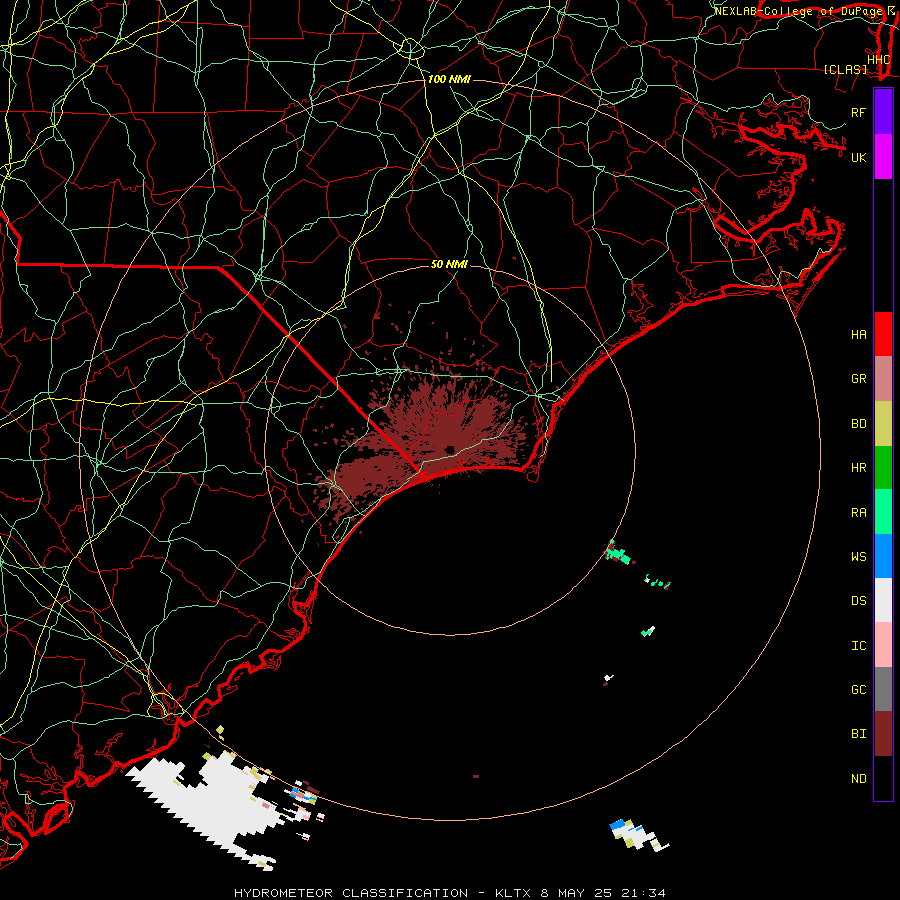Image resolution: width=900 pixels, height=900 pixels.
Task: Click the 'RA' legend label text
Action: 859,513
